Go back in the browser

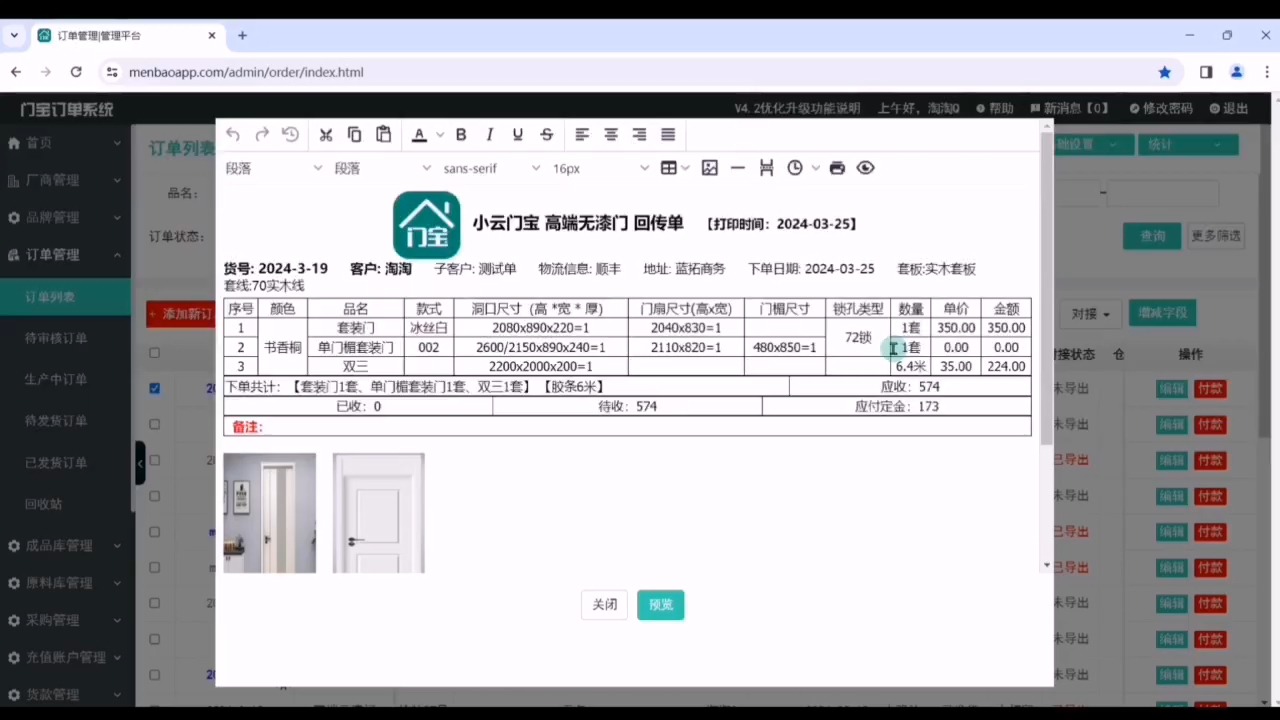(x=16, y=72)
